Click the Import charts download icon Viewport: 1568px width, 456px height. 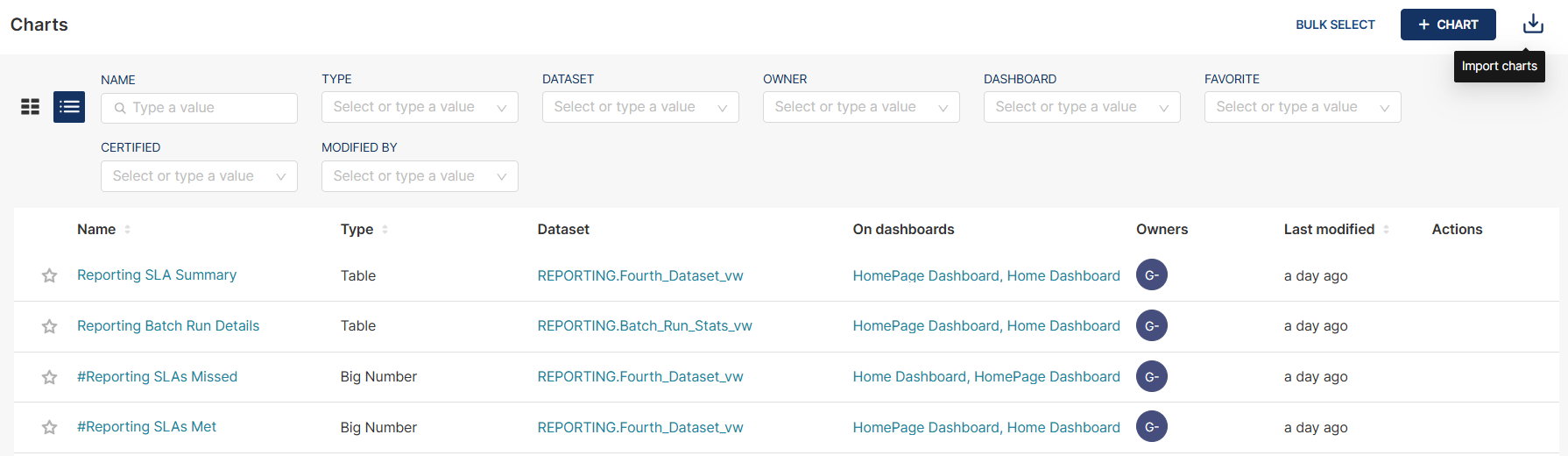click(1533, 24)
